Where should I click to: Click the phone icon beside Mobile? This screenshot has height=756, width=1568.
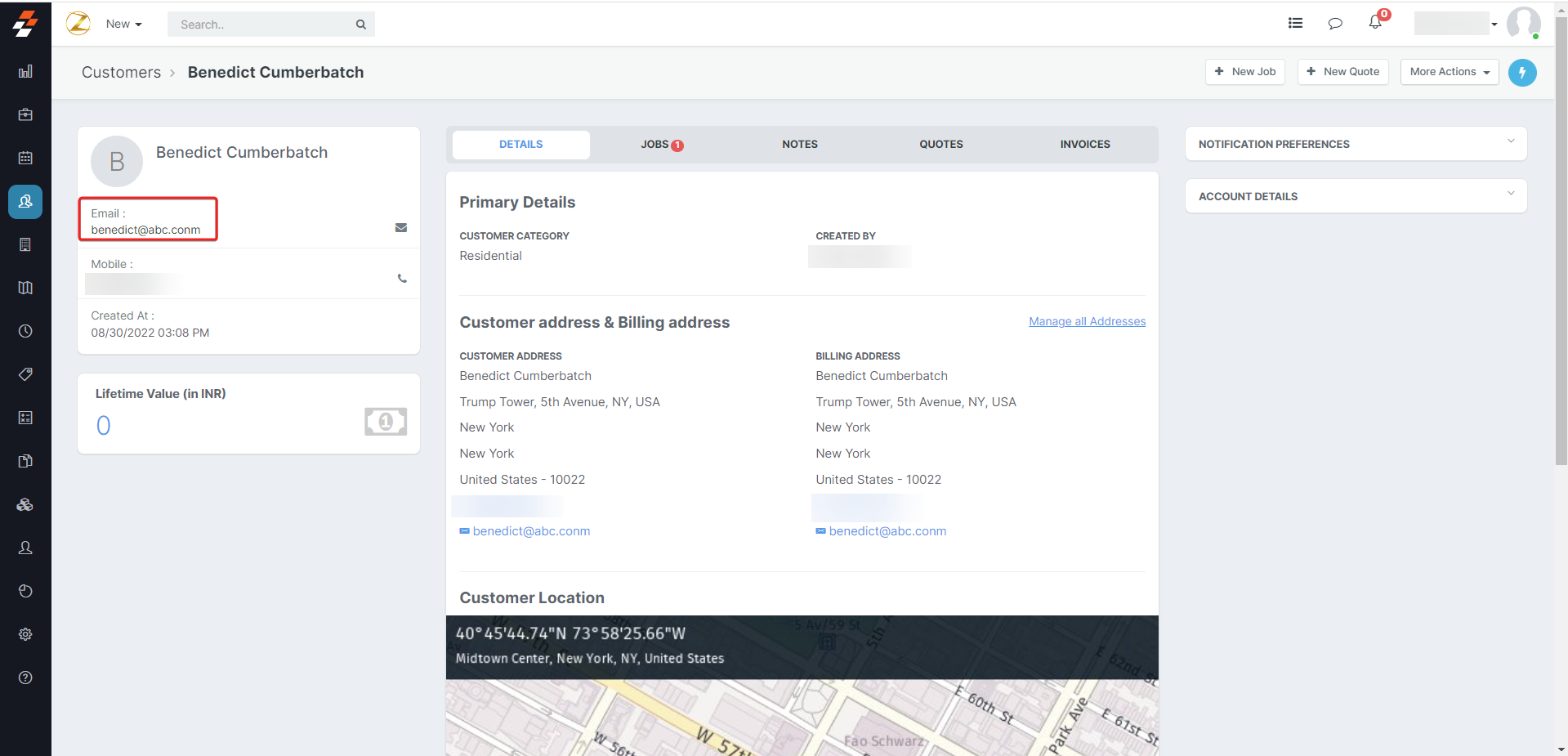[x=402, y=279]
